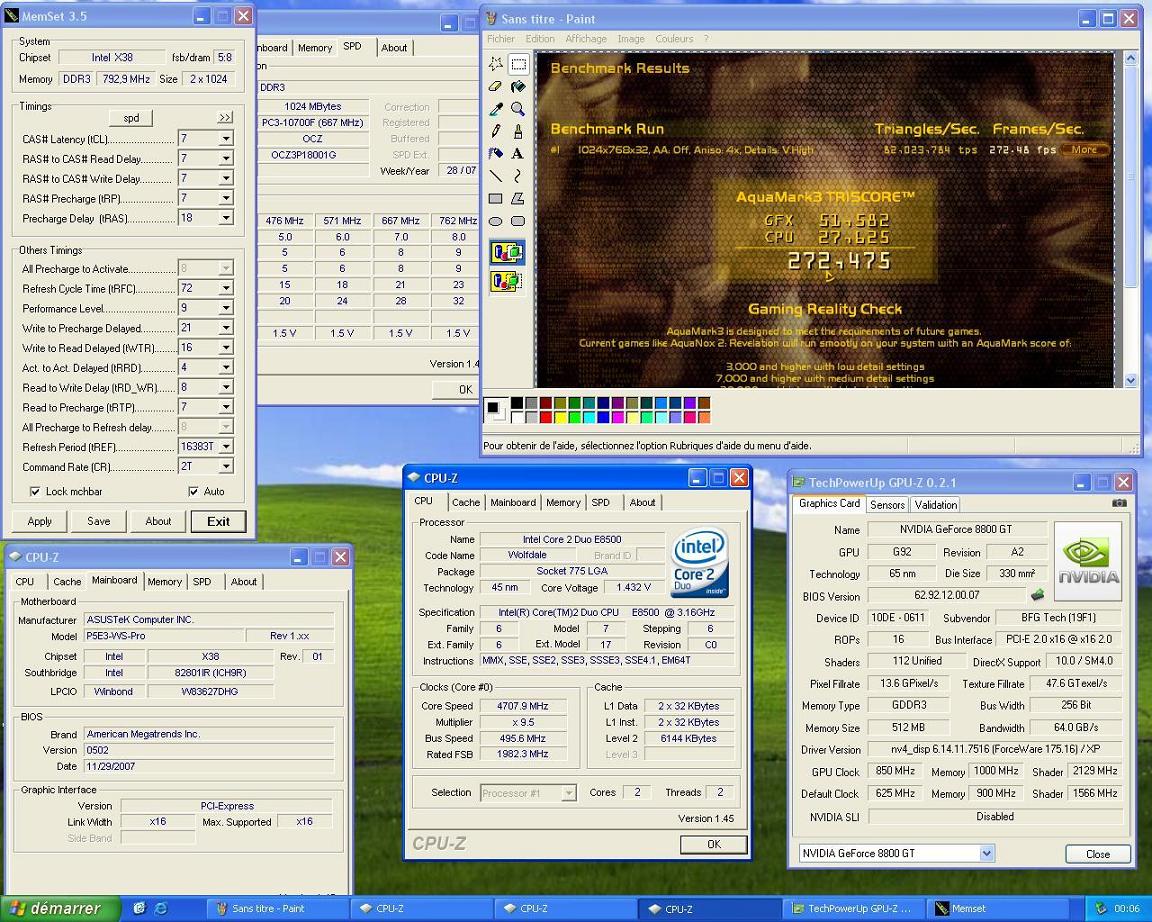The width and height of the screenshot is (1152, 922).
Task: Switch to Validation tab in GPU-Z
Action: click(x=935, y=505)
